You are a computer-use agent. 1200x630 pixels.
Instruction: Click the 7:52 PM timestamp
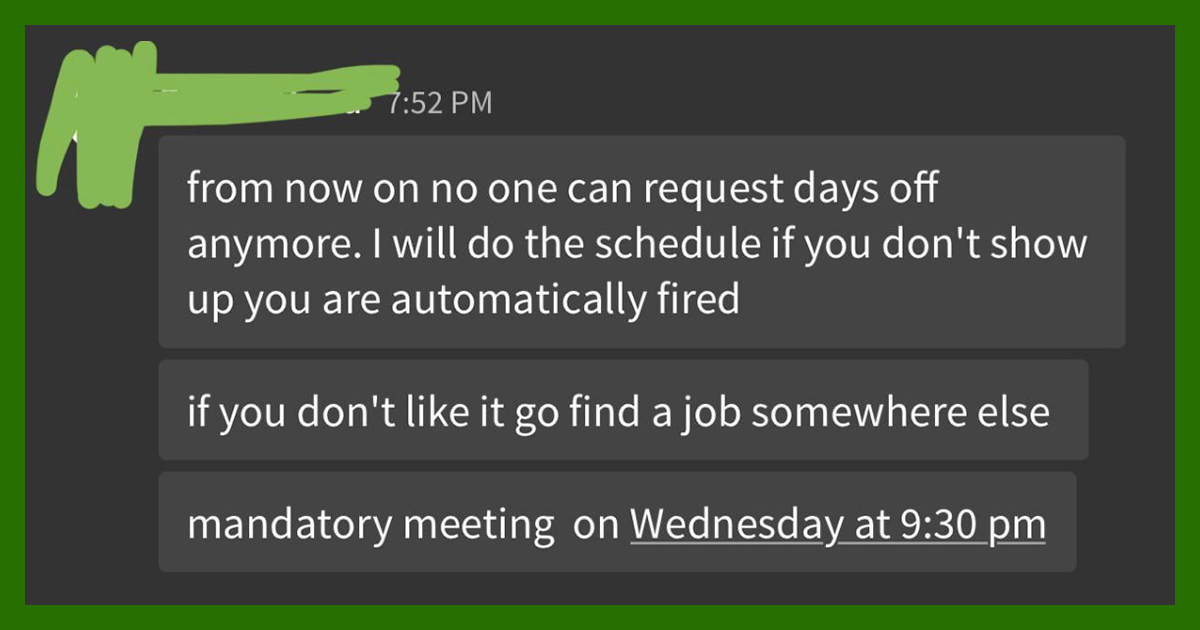point(440,101)
